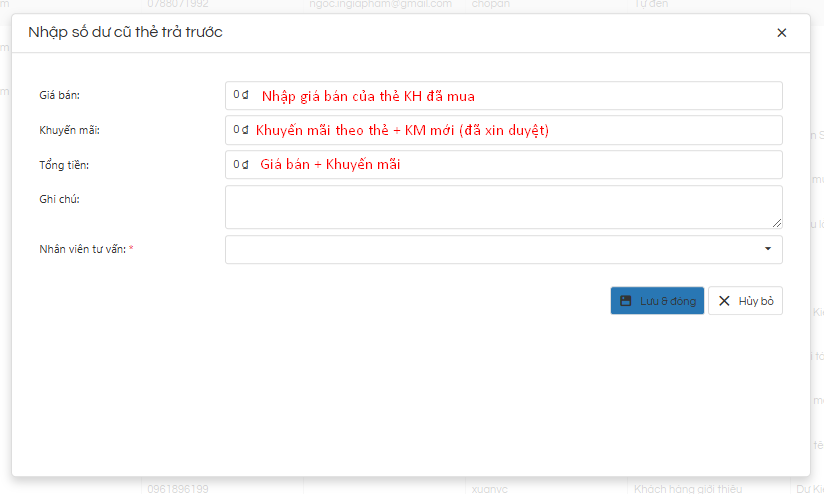Click the Giá bán label
This screenshot has height=494, width=824.
[x=59, y=96]
